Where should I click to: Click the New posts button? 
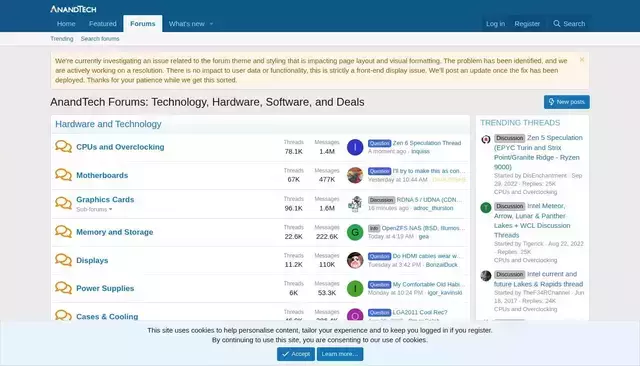pyautogui.click(x=567, y=102)
